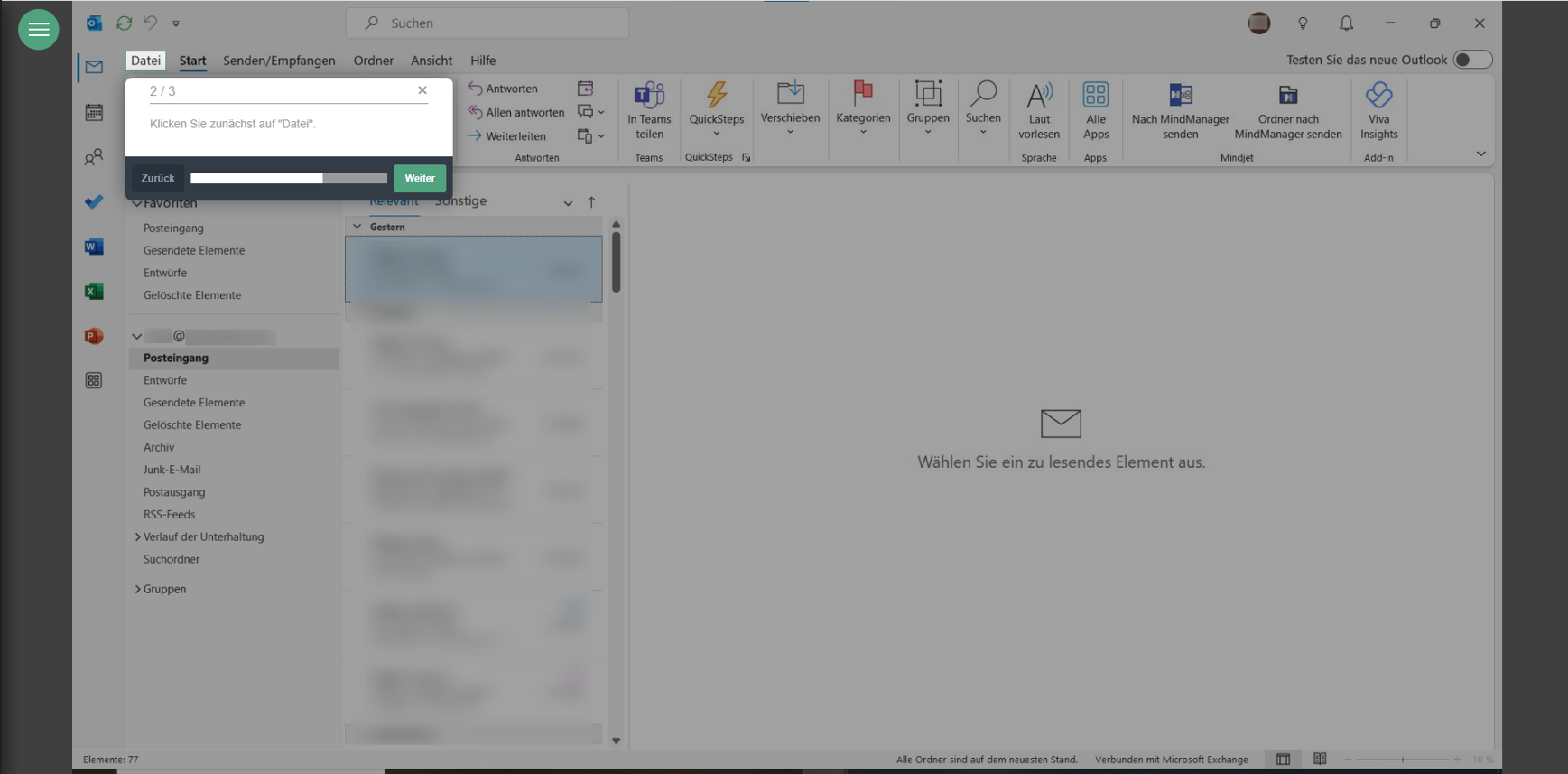Open the Calendar view in sidebar
The height and width of the screenshot is (774, 1568).
(94, 113)
